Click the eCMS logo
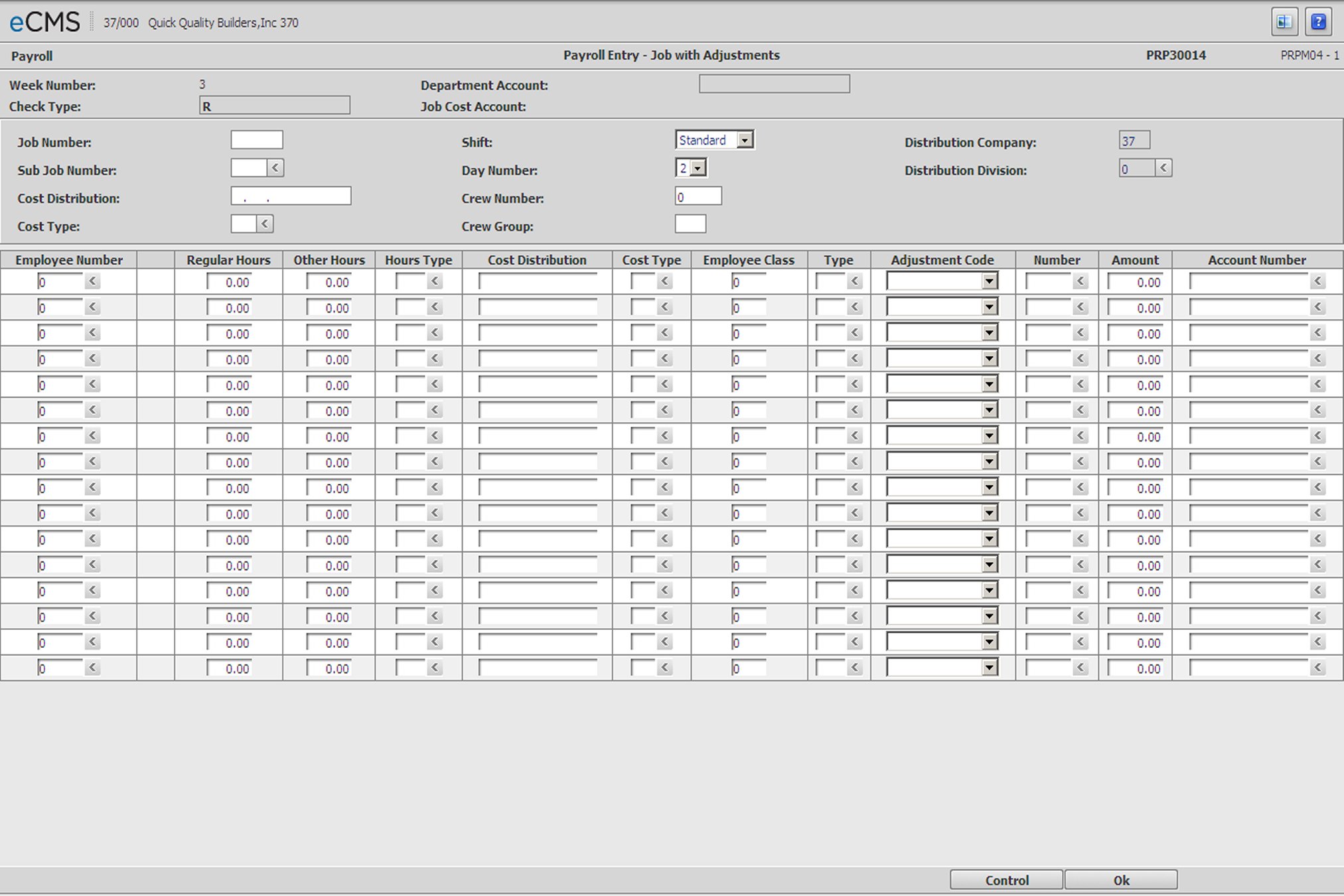This screenshot has width=1344, height=896. pos(44,23)
